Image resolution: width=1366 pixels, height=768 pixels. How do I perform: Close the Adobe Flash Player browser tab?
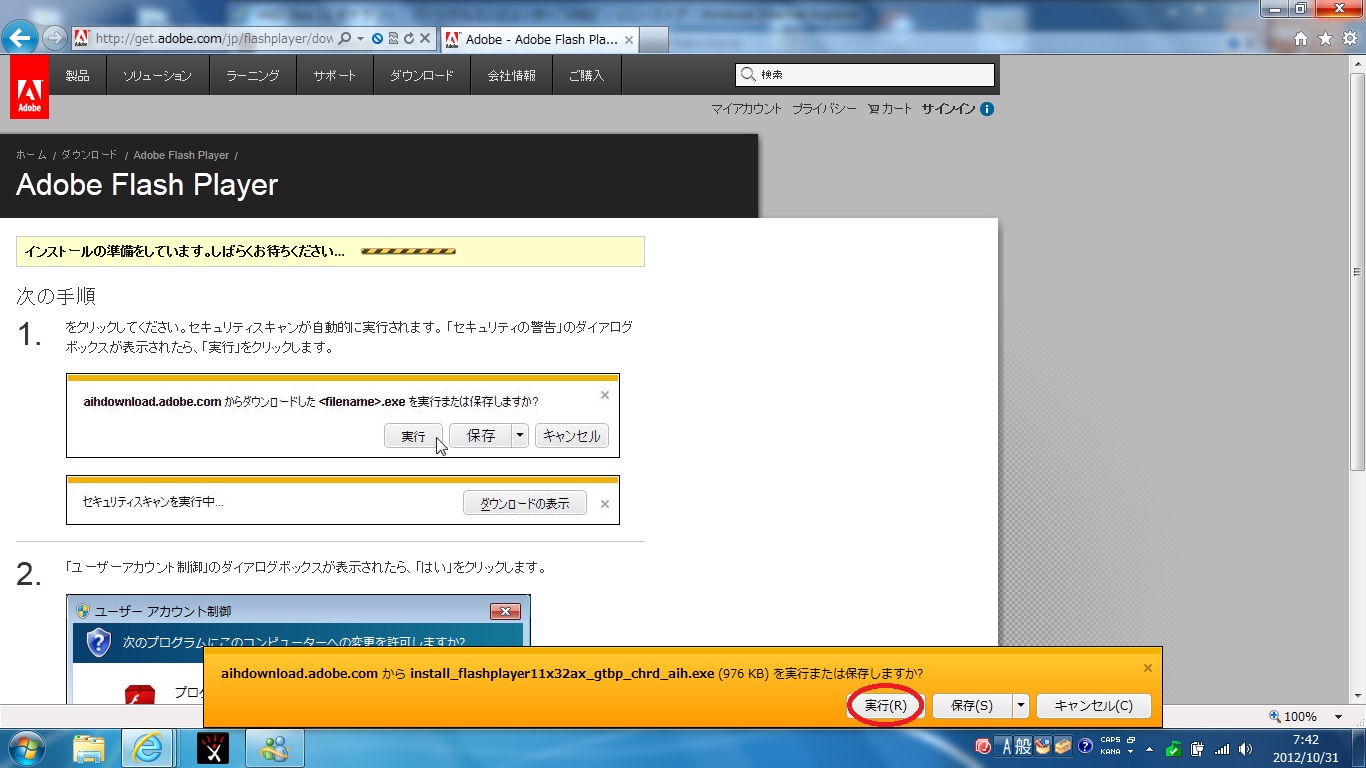(x=629, y=40)
